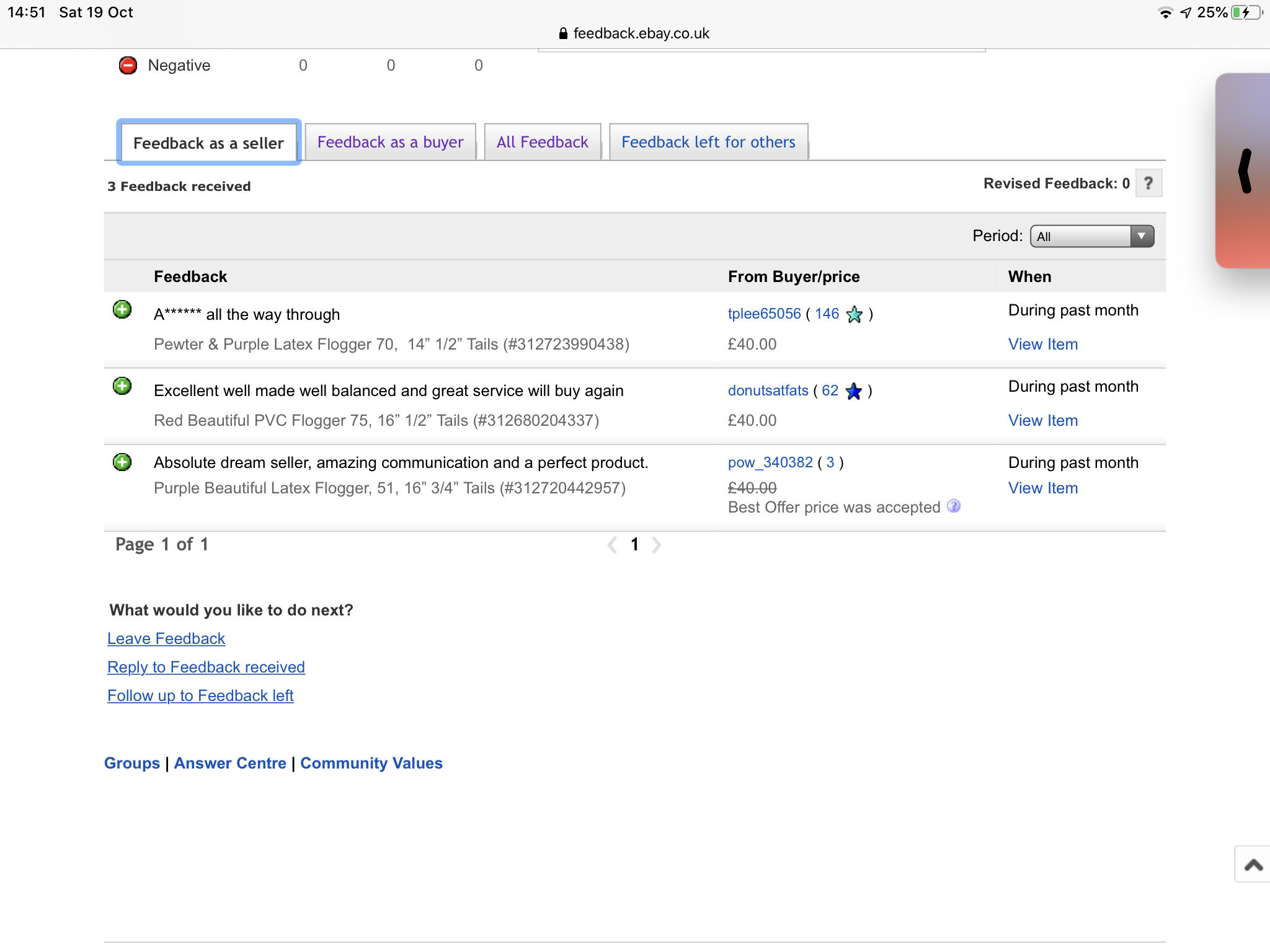View Item for Red Beautiful PVC Flogger
This screenshot has width=1270, height=952.
1043,420
